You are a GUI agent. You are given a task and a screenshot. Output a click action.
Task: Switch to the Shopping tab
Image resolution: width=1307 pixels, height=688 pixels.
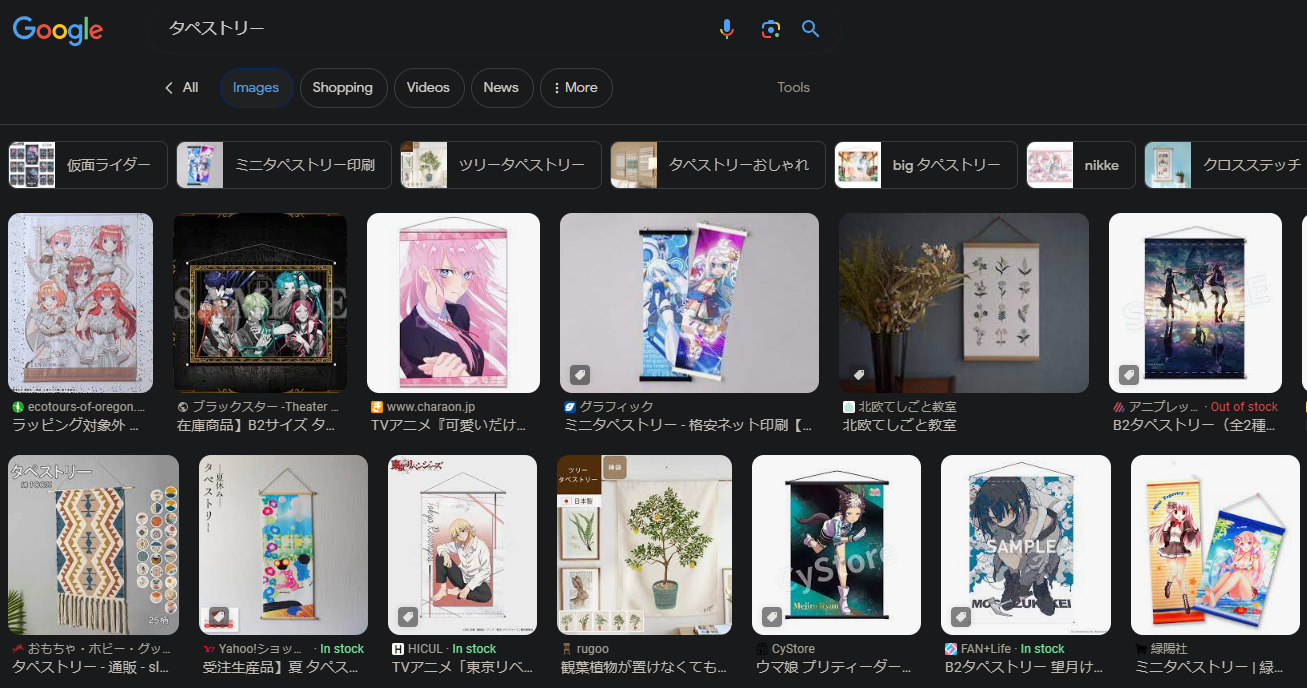pos(343,88)
